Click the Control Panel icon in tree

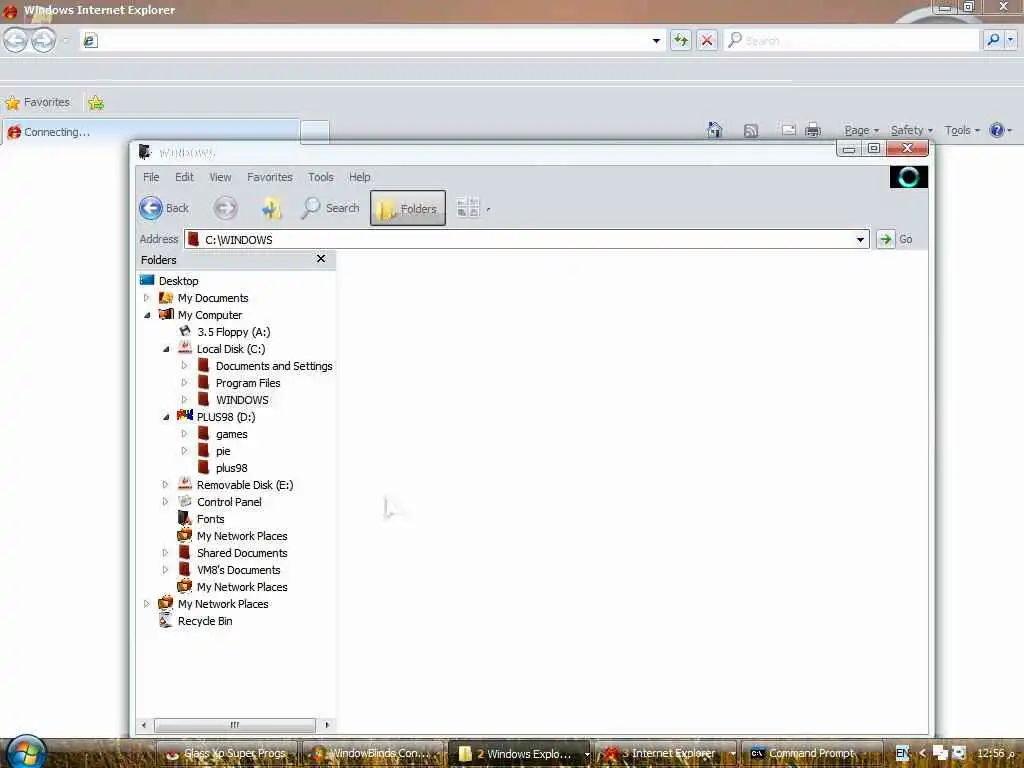(185, 502)
